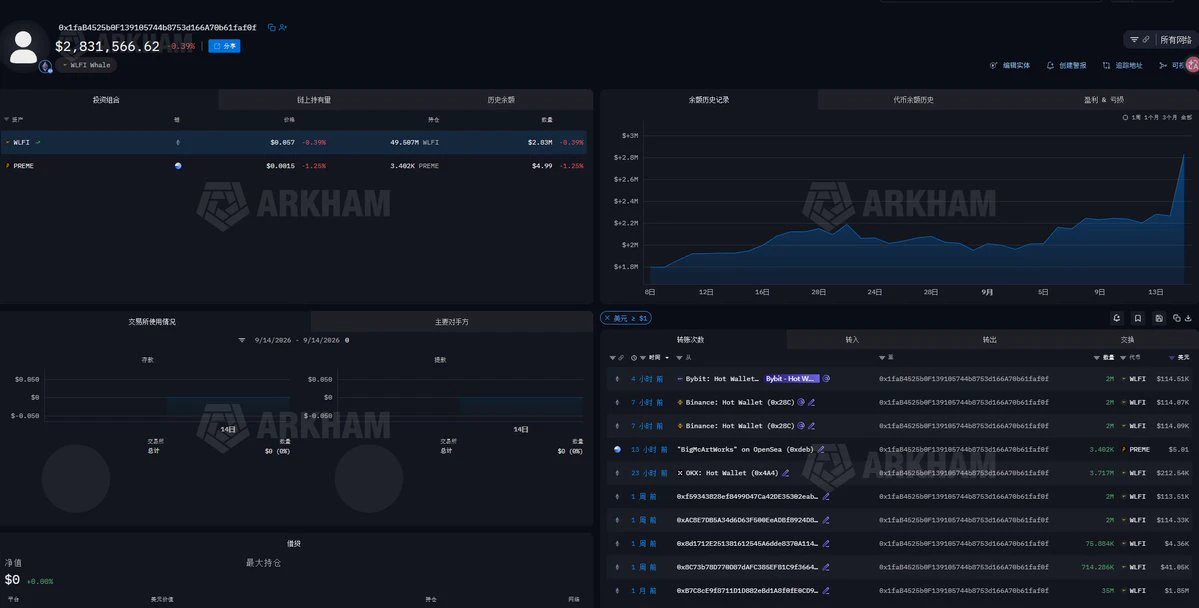
Task: Click the bookmark icon above the transfers table
Action: 1138,318
